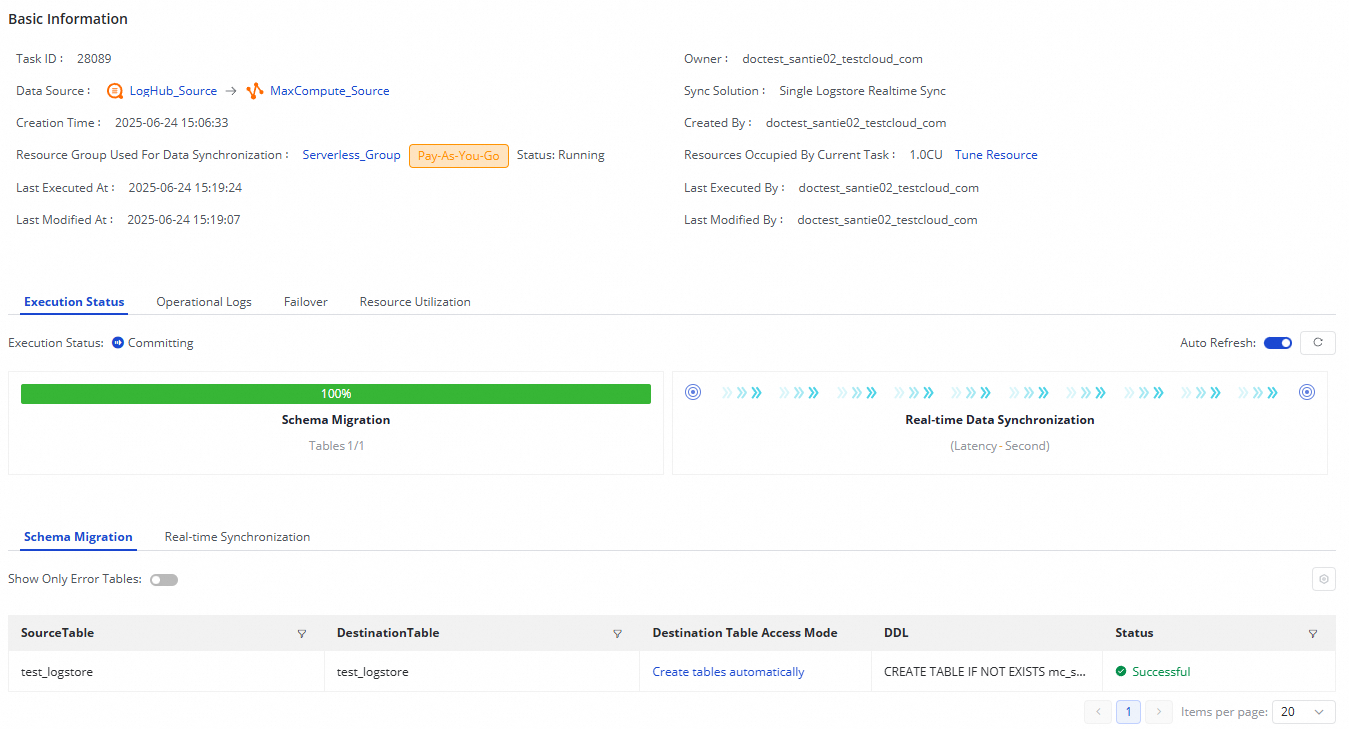Click the Basic Information heading
Screen dimensions: 1349x729
click(68, 19)
